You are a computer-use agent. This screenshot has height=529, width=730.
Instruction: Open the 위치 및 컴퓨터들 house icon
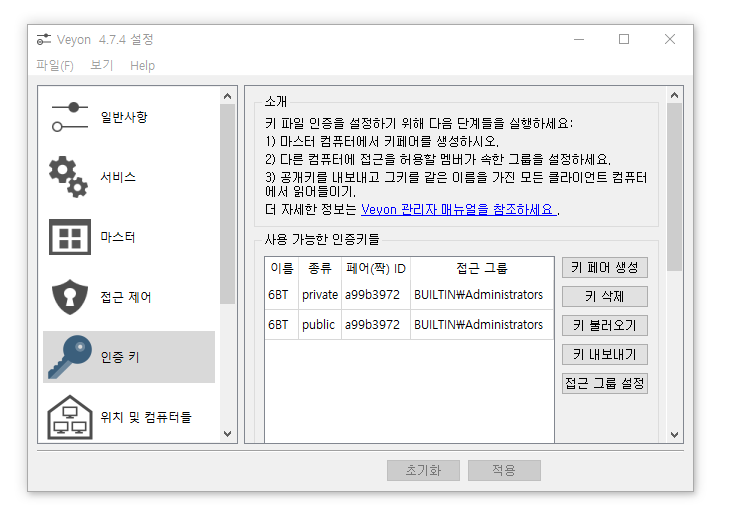point(70,417)
